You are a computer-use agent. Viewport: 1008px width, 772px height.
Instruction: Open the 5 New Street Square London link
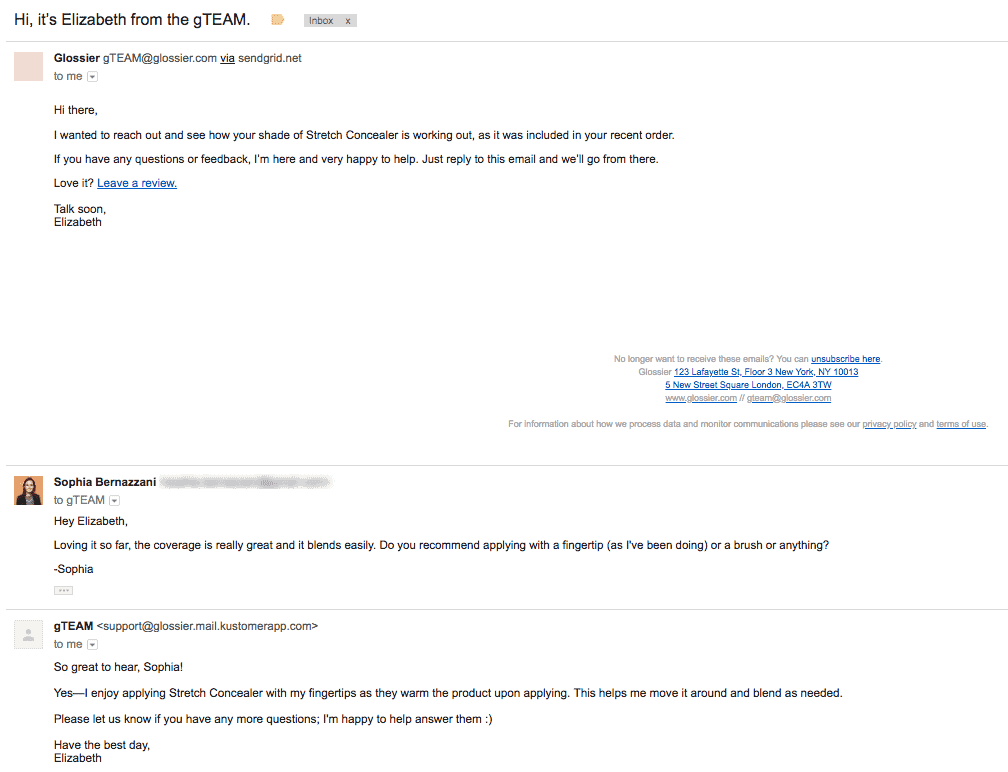coord(748,385)
